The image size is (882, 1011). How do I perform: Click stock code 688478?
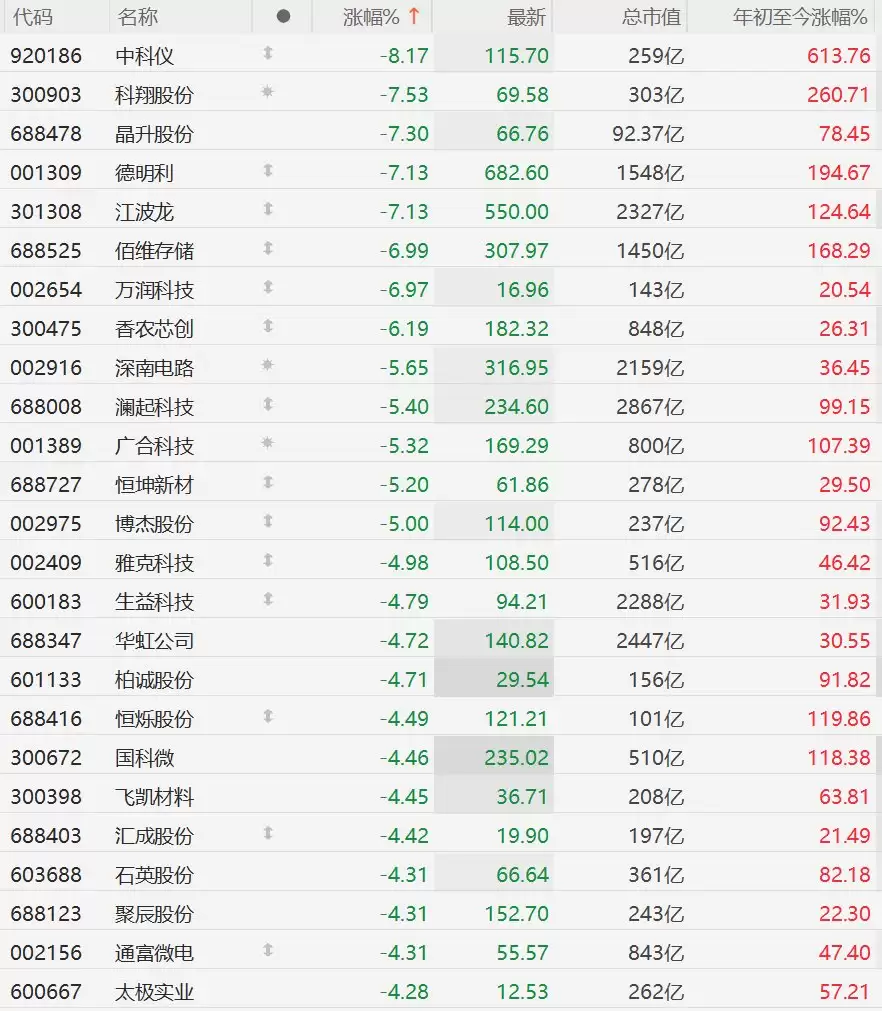(46, 135)
